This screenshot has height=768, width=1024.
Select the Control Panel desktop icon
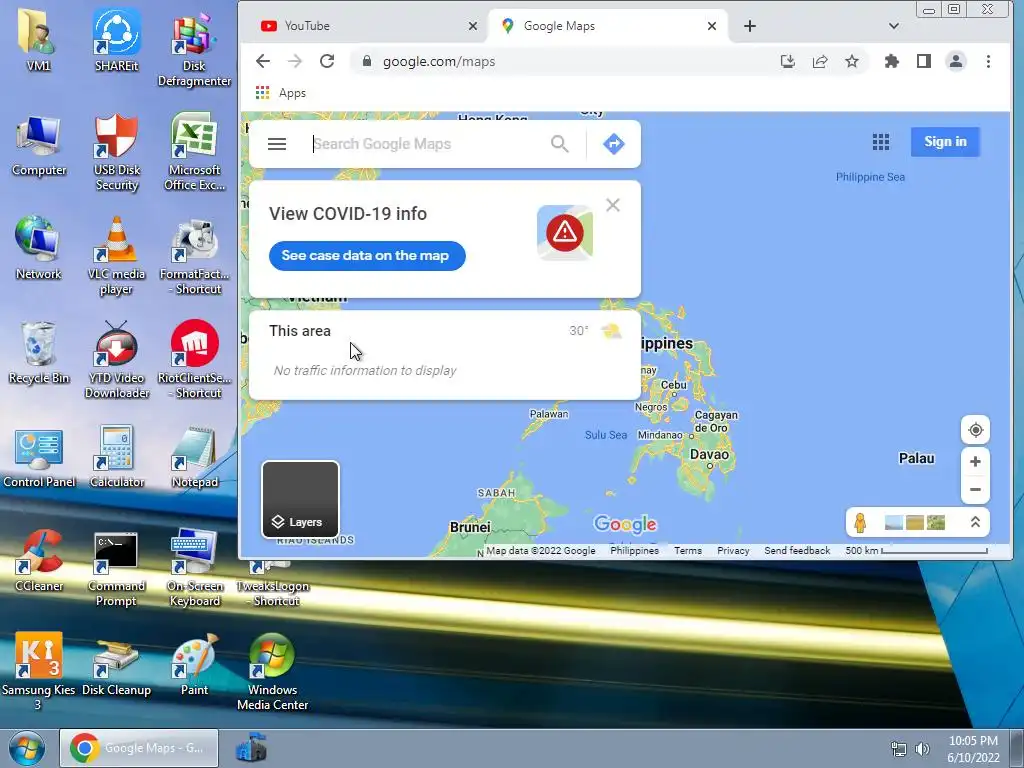click(x=39, y=457)
